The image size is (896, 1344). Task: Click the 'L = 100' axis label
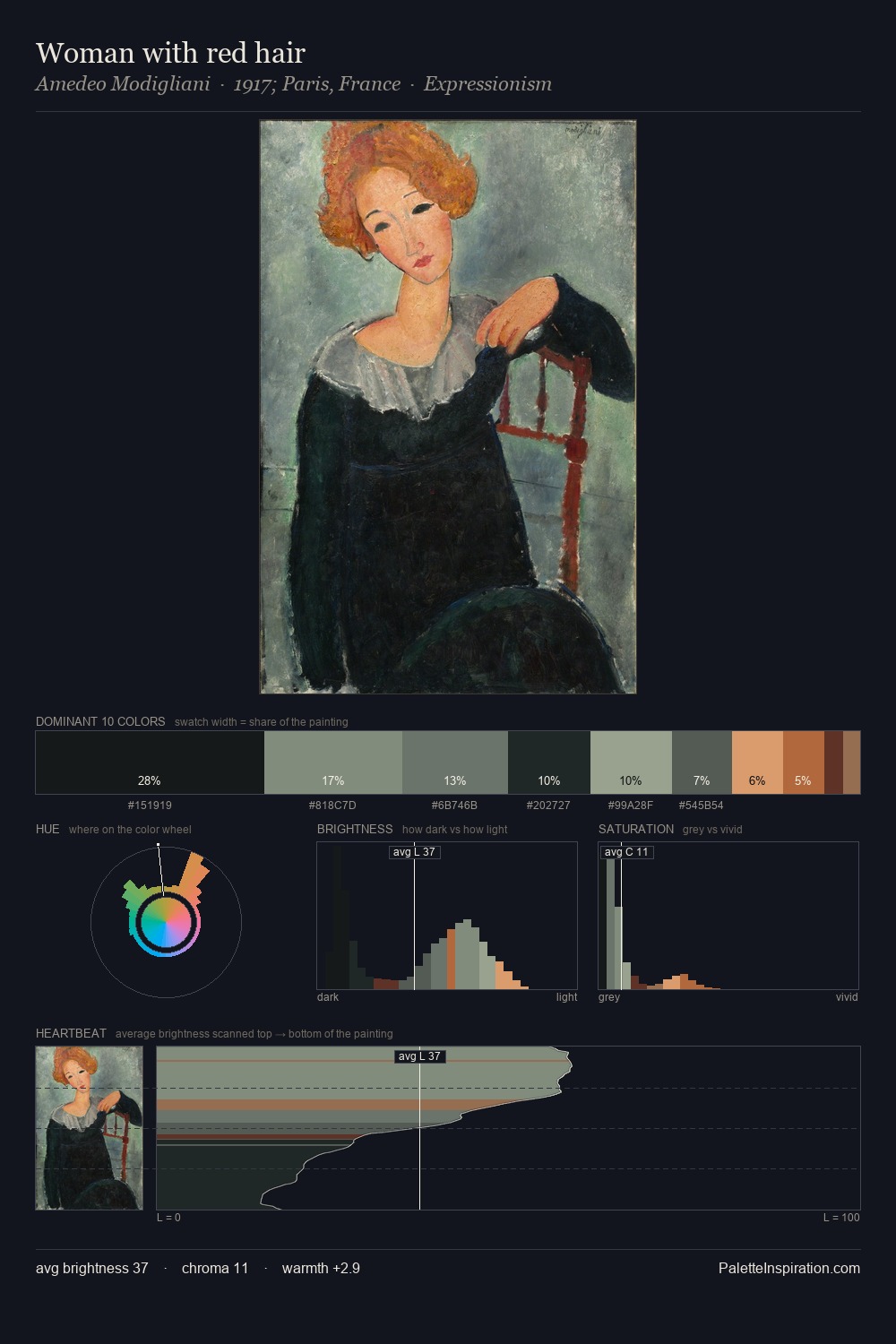[x=841, y=1218]
